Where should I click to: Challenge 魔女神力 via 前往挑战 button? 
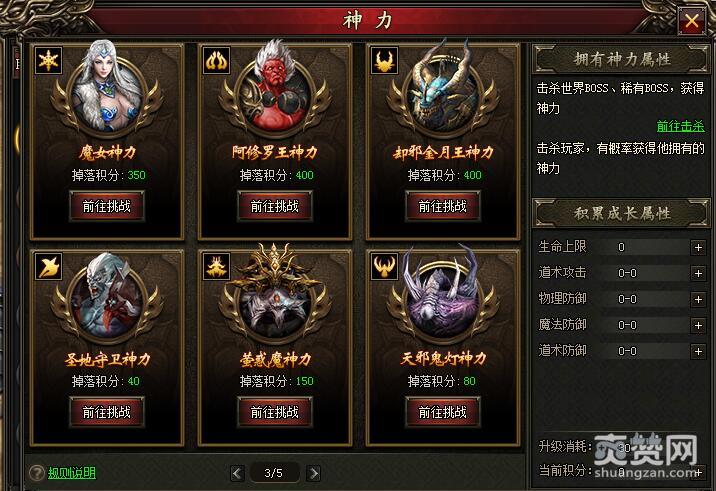coord(107,206)
